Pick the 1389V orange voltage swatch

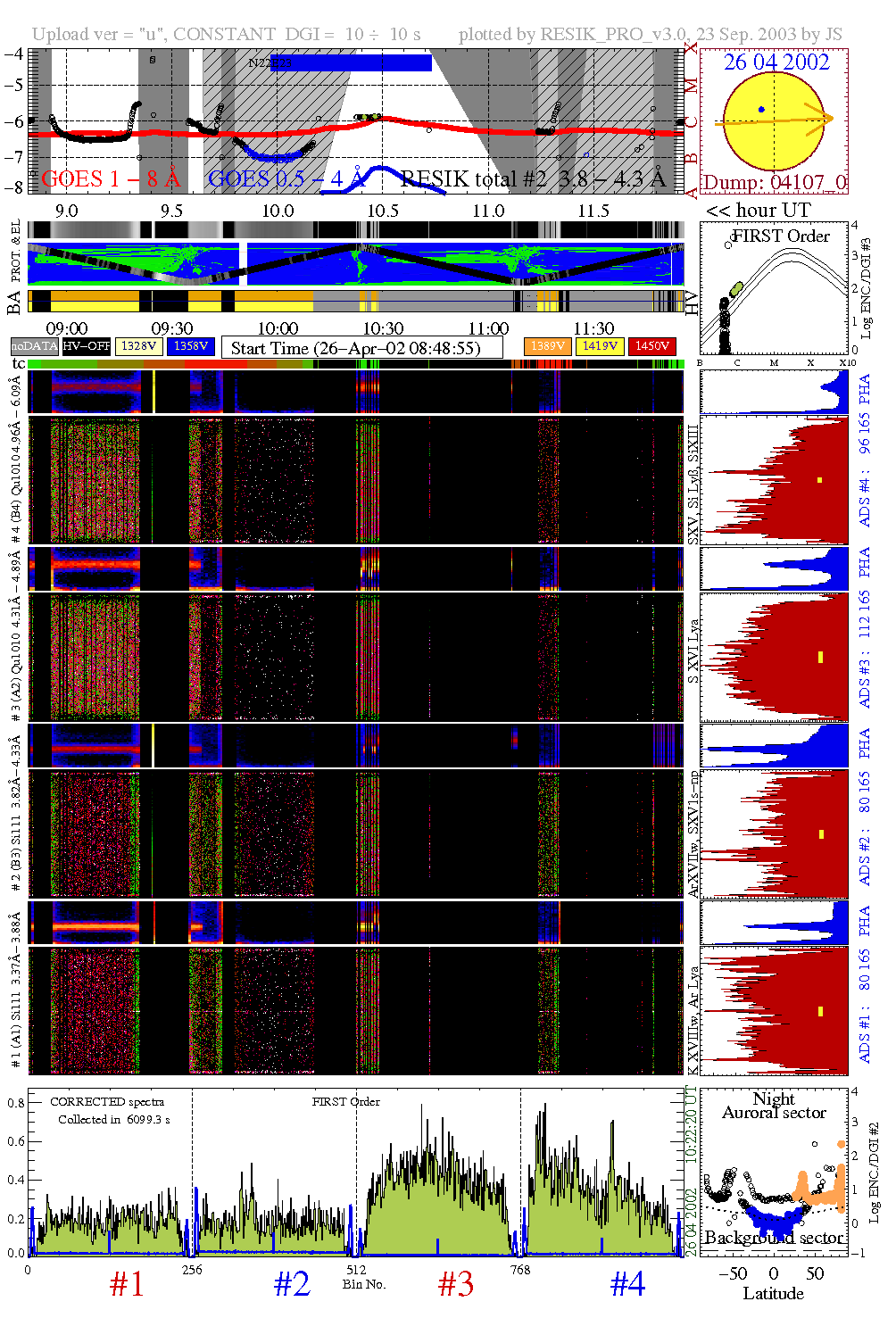click(547, 346)
